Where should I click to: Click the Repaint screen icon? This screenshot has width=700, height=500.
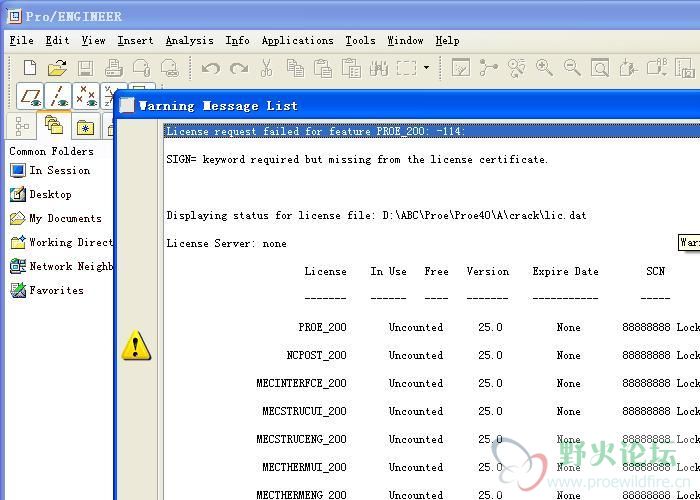[461, 68]
